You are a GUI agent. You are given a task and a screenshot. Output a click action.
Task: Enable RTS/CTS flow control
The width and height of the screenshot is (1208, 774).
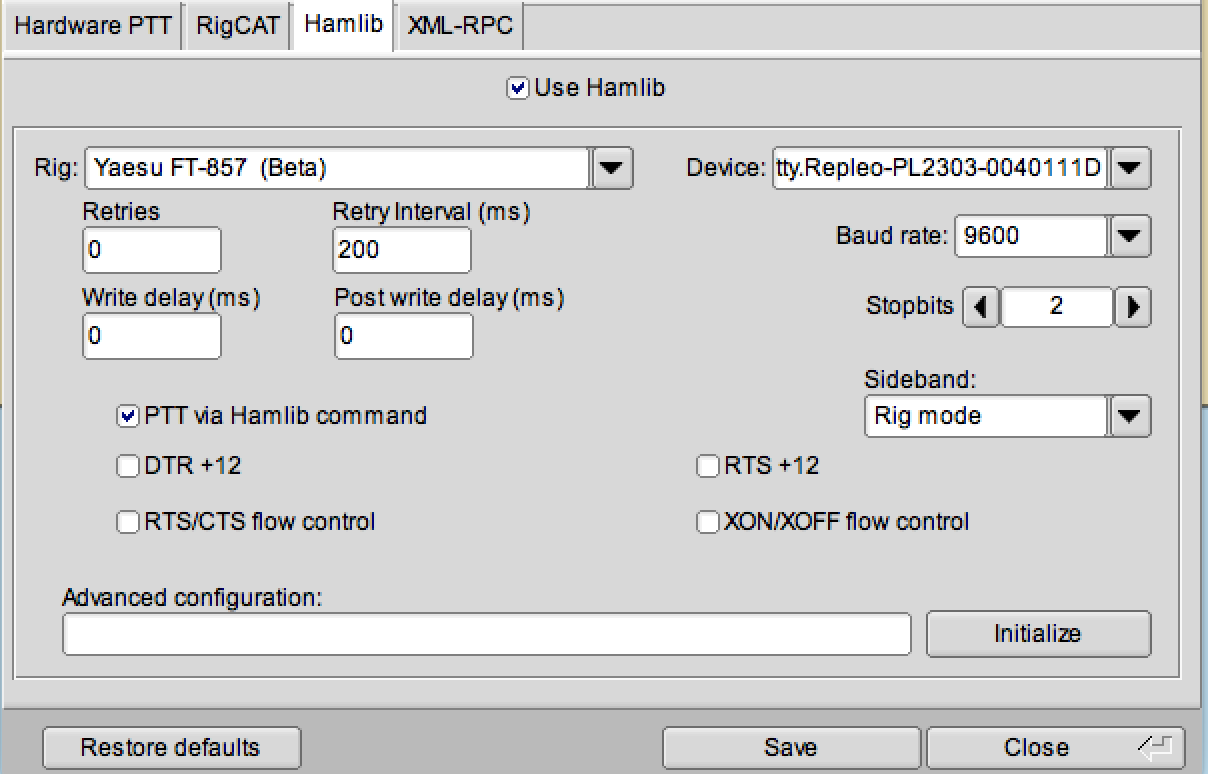tap(127, 522)
